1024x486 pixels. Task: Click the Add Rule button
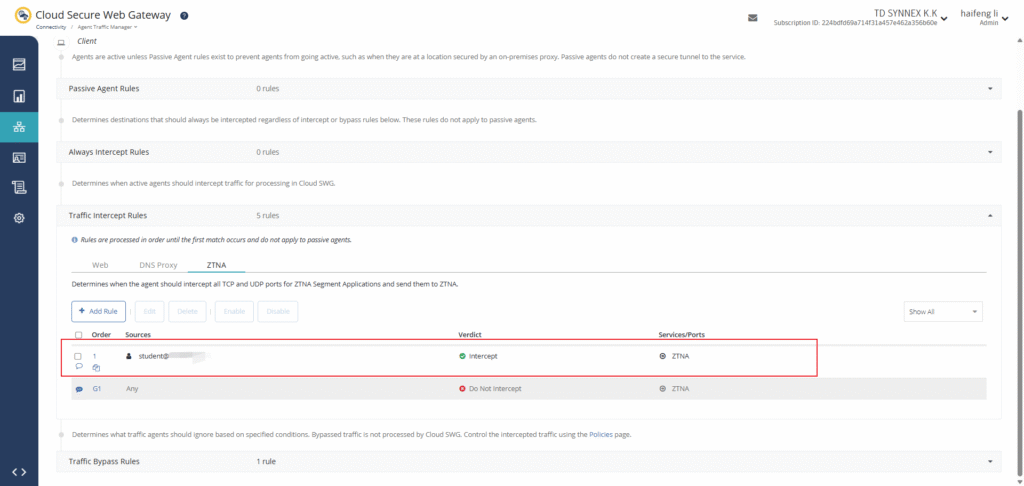point(99,311)
